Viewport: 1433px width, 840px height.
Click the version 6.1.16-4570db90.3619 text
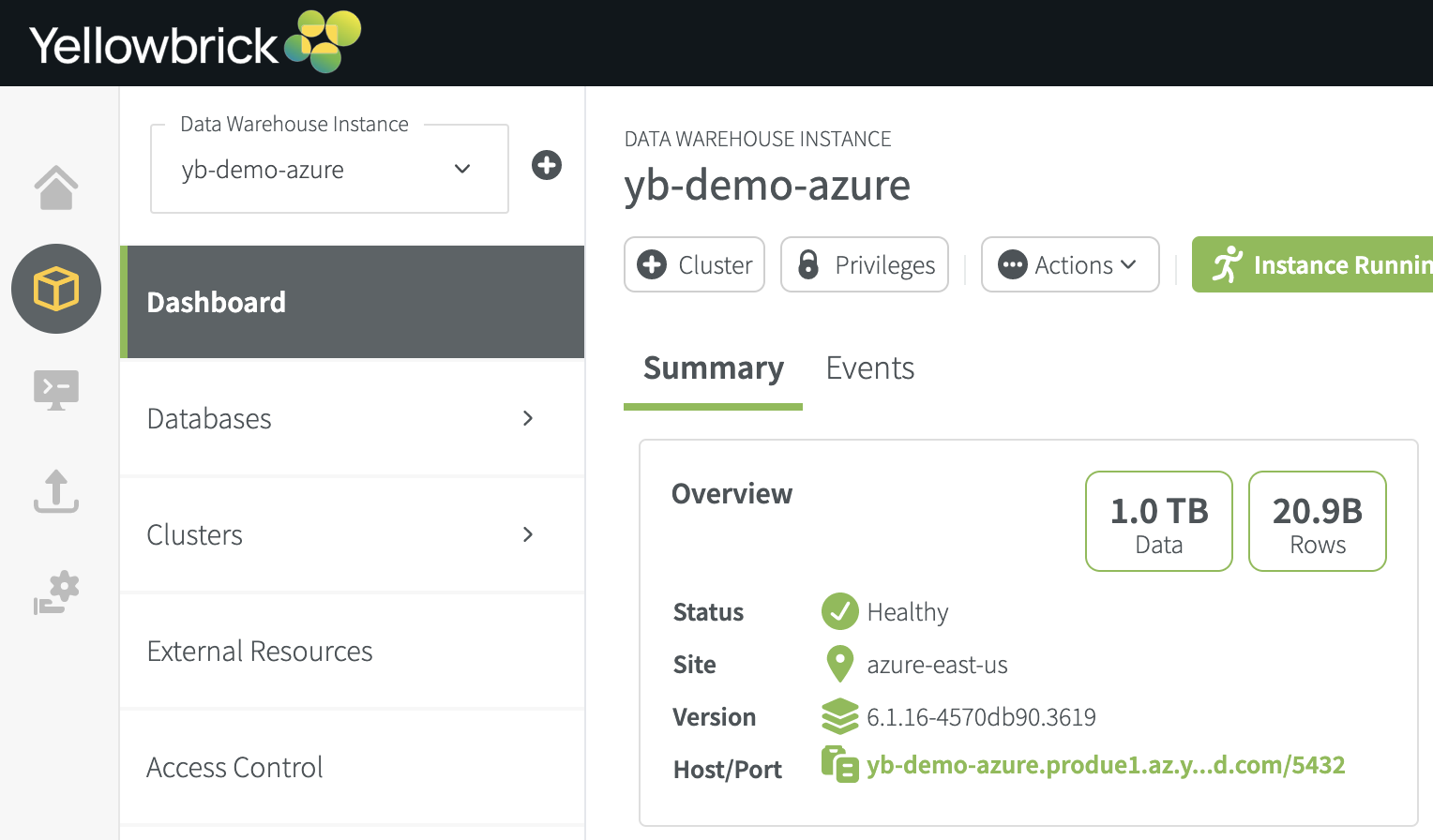tap(981, 717)
